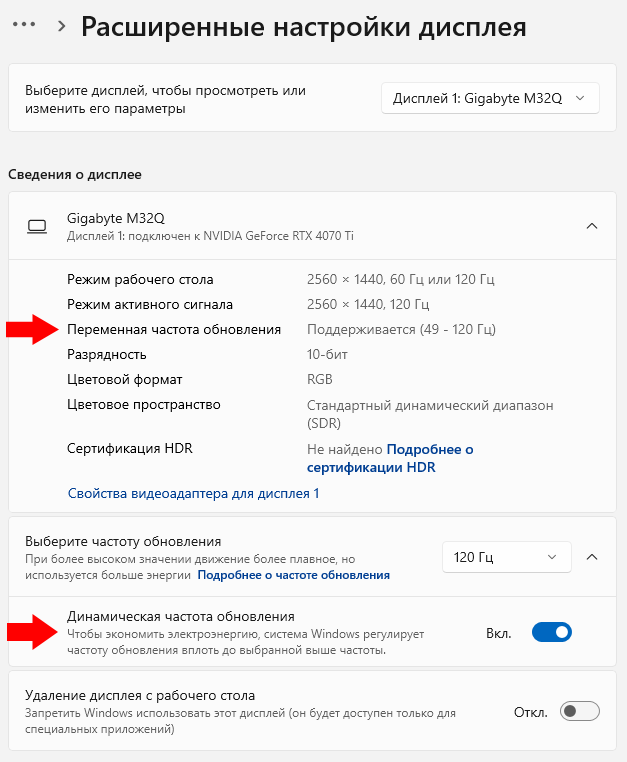Open the 120 Гц refresh rate dropdown

point(506,557)
